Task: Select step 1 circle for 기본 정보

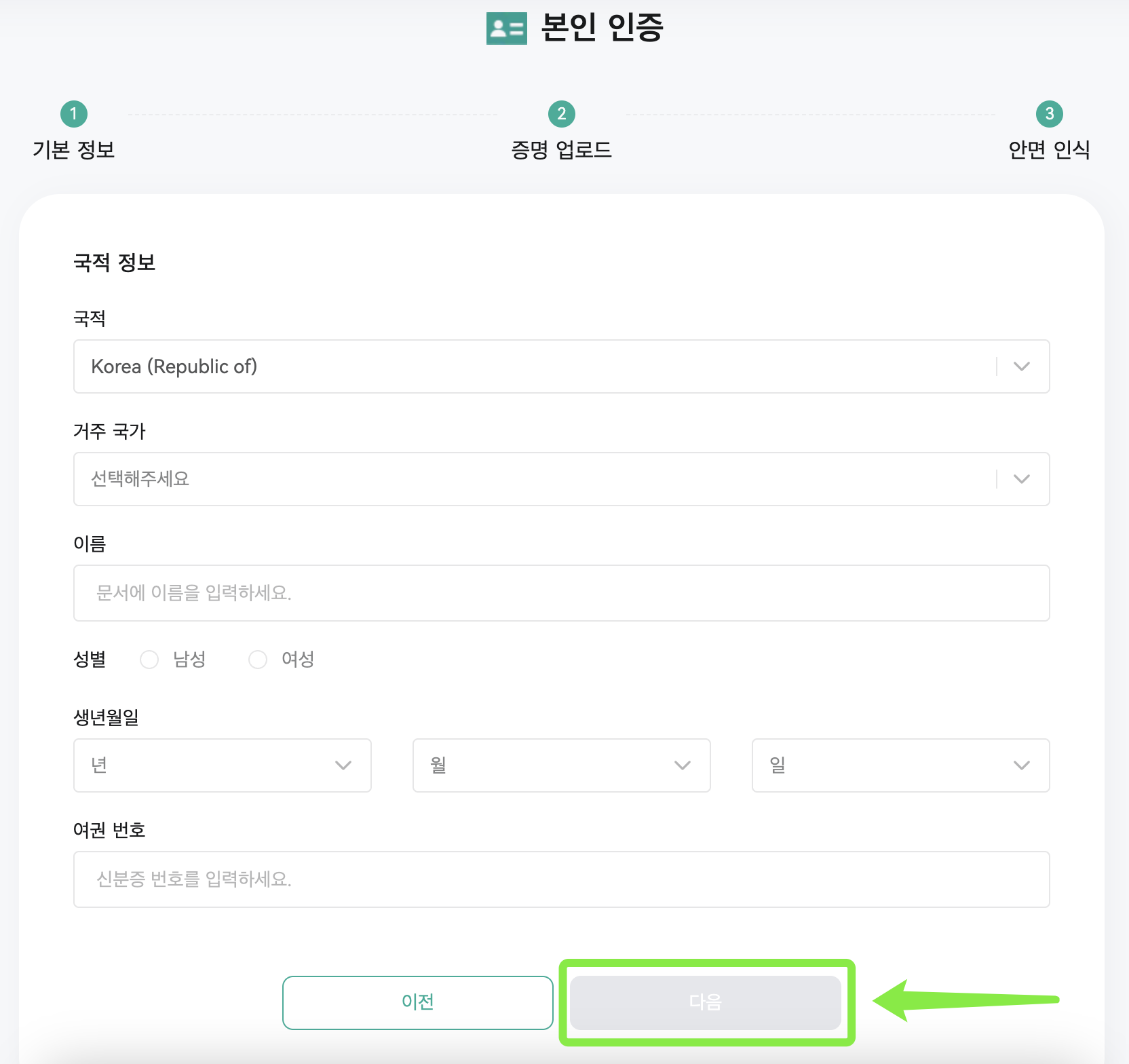Action: (74, 114)
